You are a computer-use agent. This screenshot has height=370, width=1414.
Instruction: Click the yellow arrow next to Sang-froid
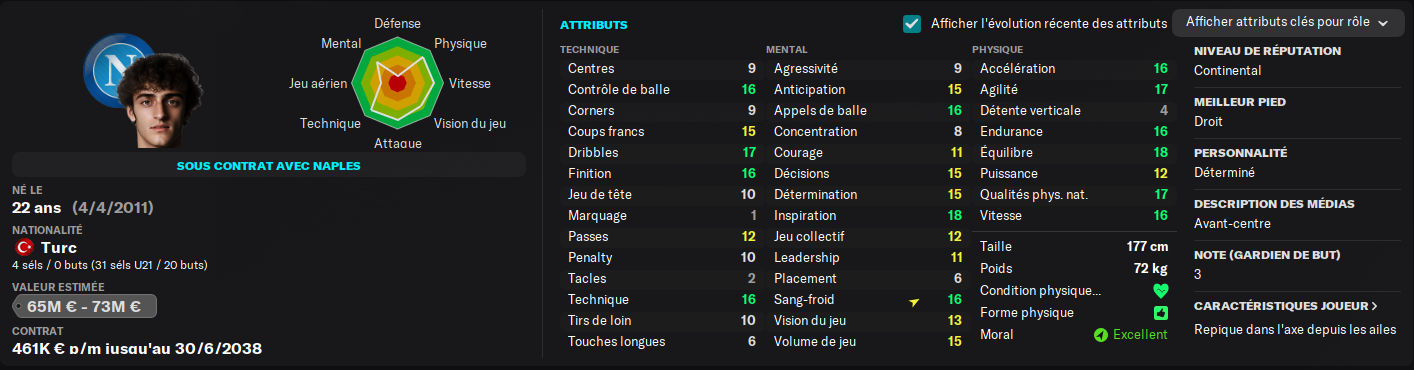point(914,301)
